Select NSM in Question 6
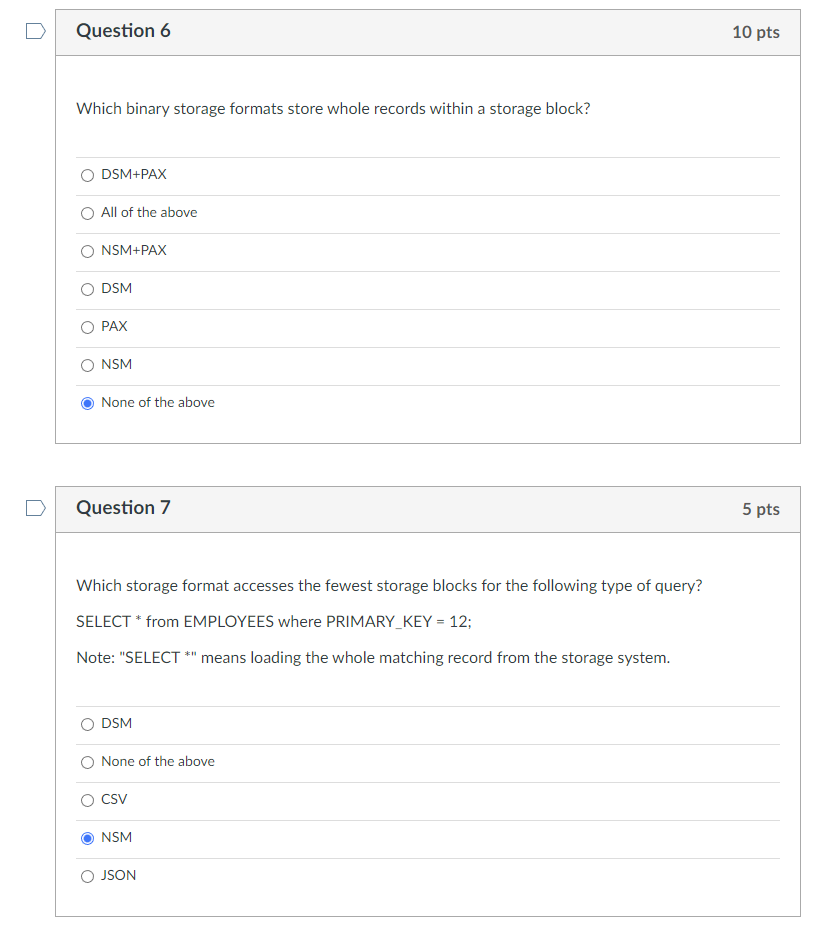This screenshot has width=828, height=945. point(87,365)
